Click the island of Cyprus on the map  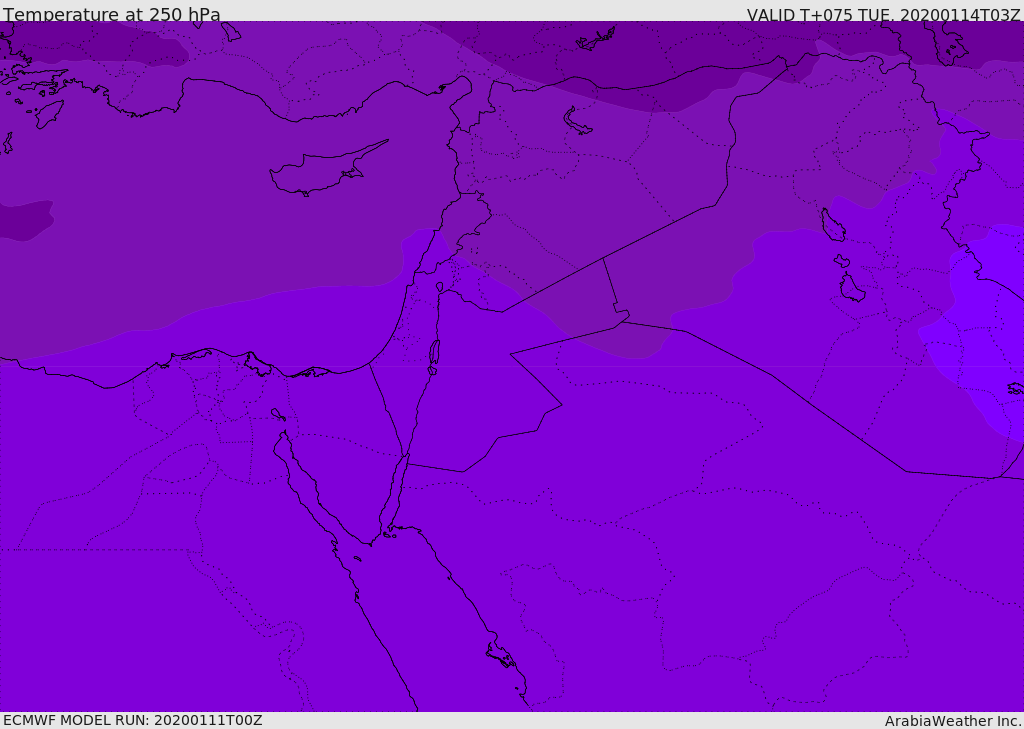pyautogui.click(x=328, y=169)
